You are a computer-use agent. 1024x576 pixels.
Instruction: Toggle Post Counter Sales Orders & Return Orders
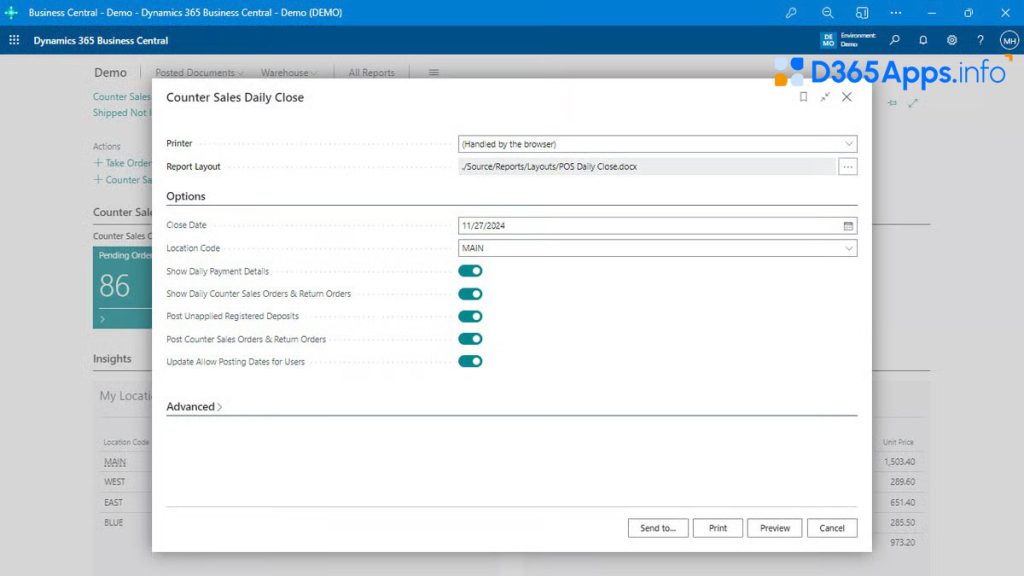pos(470,339)
